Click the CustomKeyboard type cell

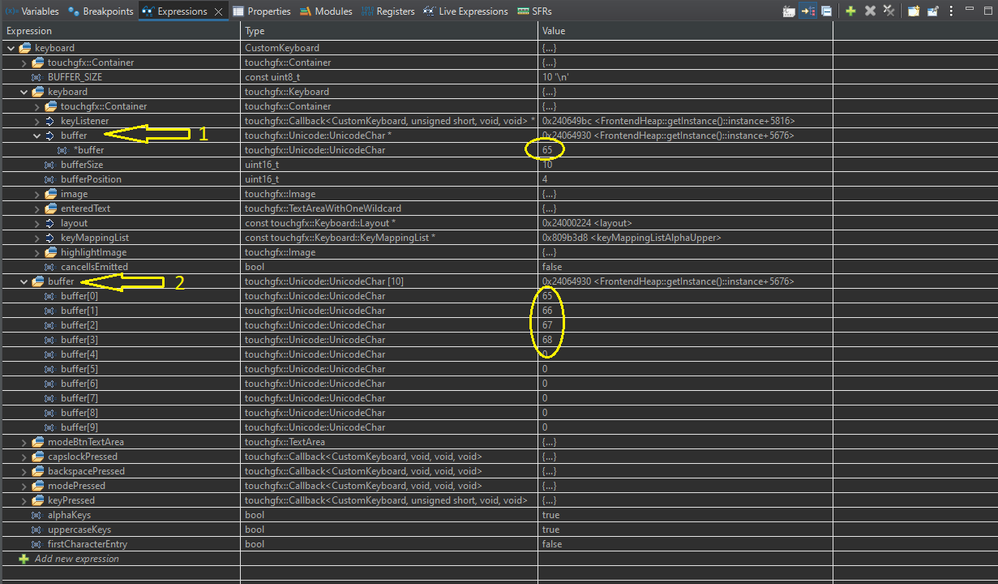point(282,48)
